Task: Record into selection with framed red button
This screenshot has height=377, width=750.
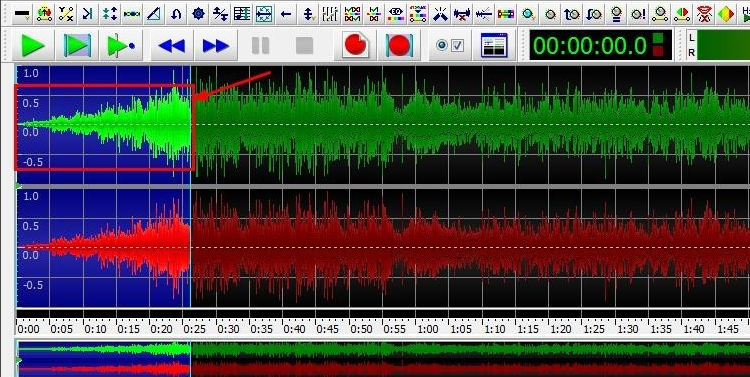Action: (399, 46)
